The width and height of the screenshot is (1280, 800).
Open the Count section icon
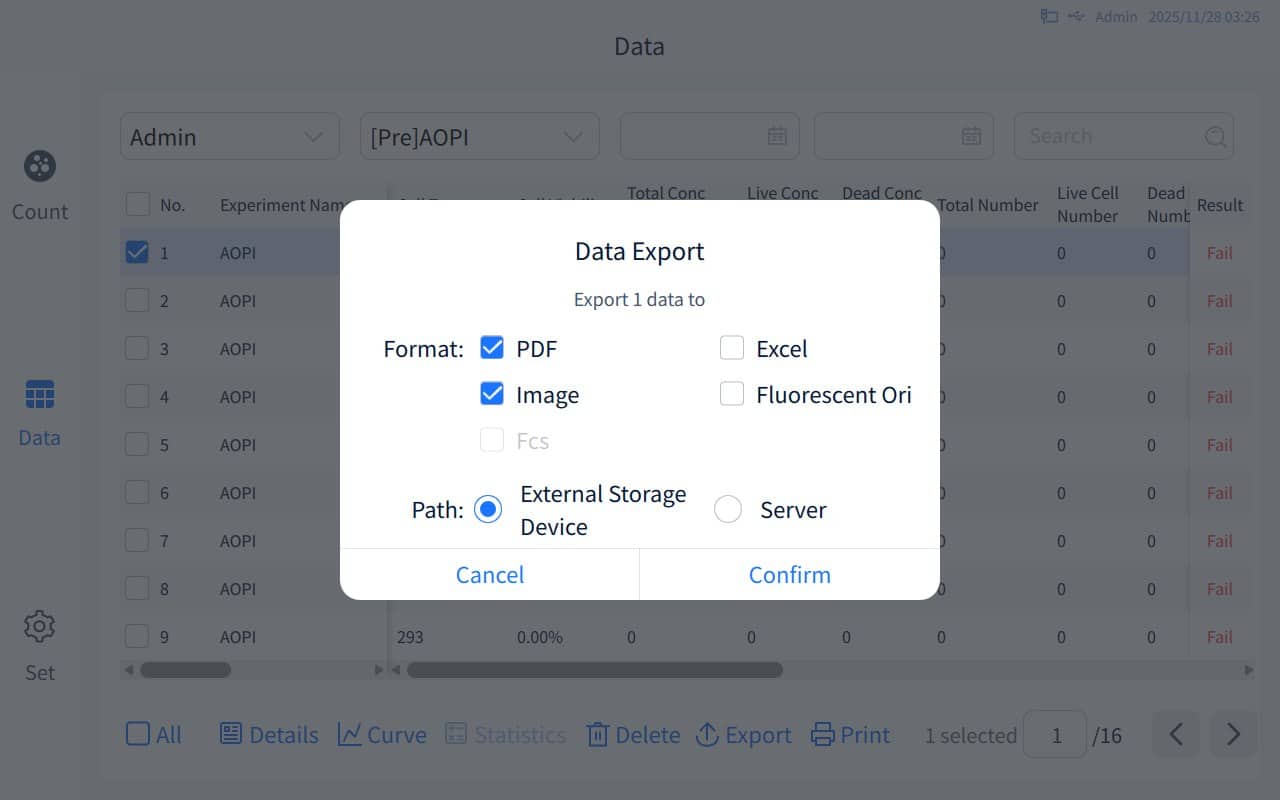[x=40, y=166]
